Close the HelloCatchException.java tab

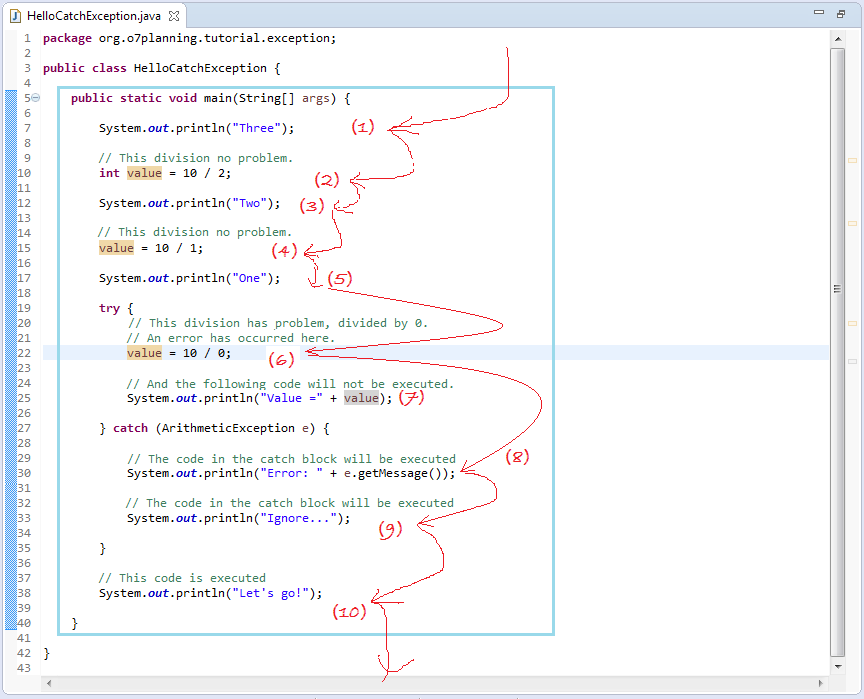174,16
